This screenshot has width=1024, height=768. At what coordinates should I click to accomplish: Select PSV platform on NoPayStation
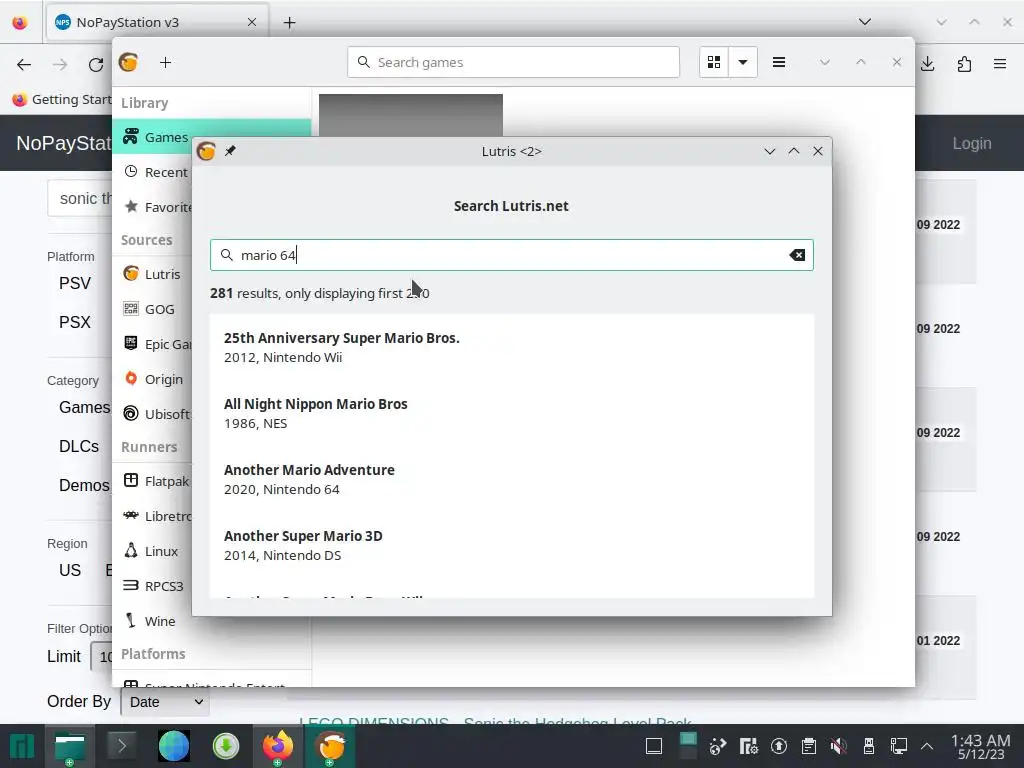[75, 283]
